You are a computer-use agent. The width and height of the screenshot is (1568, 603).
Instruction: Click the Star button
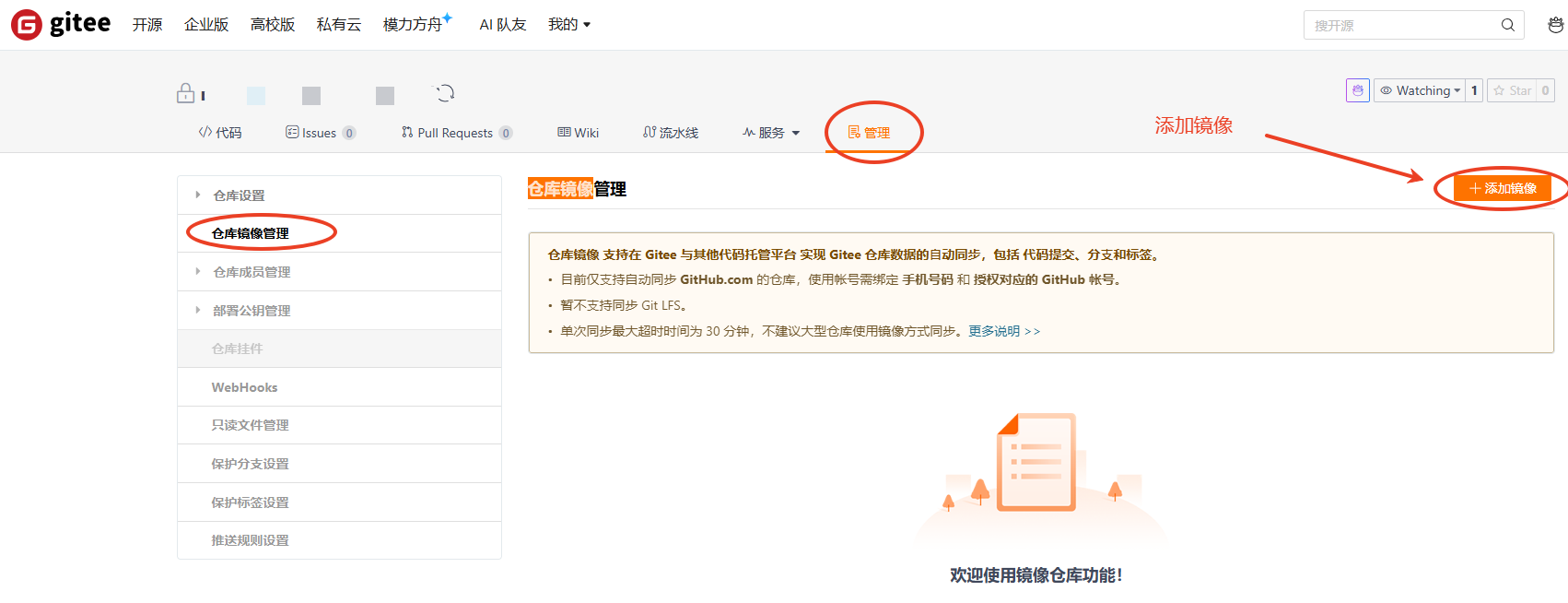[x=1512, y=90]
